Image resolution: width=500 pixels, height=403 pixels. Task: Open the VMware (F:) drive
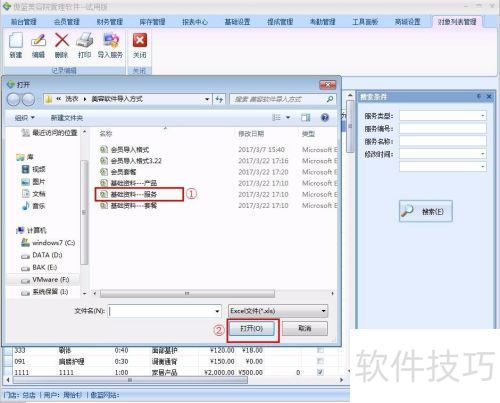pyautogui.click(x=45, y=280)
